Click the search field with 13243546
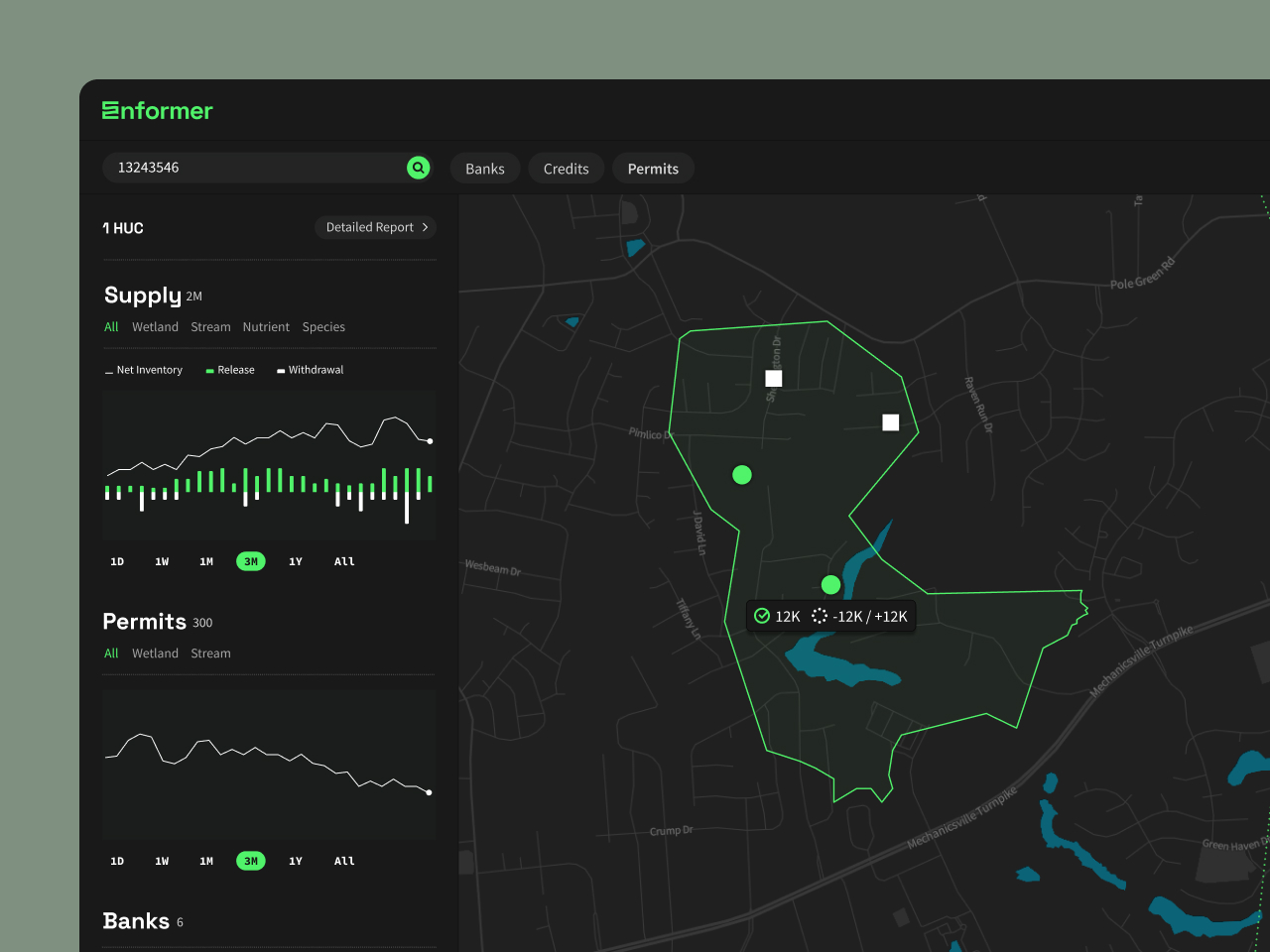The width and height of the screenshot is (1270, 952). (x=267, y=168)
